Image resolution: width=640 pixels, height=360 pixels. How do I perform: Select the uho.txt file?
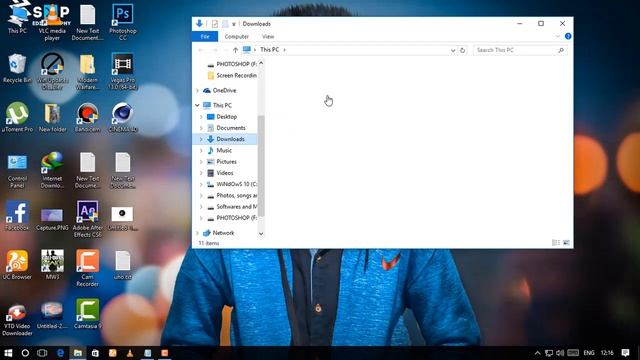(122, 265)
